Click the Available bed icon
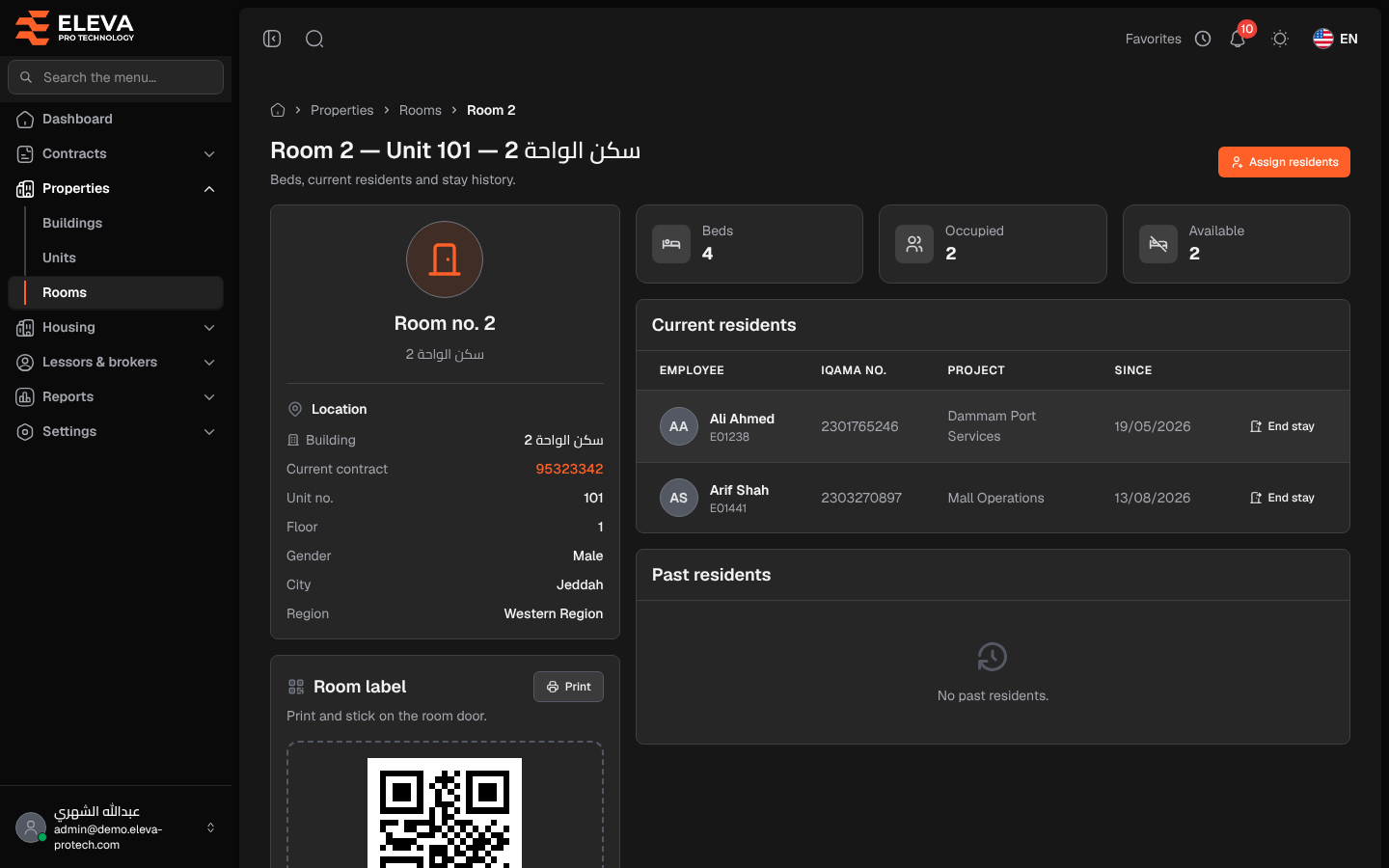Image resolution: width=1389 pixels, height=868 pixels. coord(1158,244)
